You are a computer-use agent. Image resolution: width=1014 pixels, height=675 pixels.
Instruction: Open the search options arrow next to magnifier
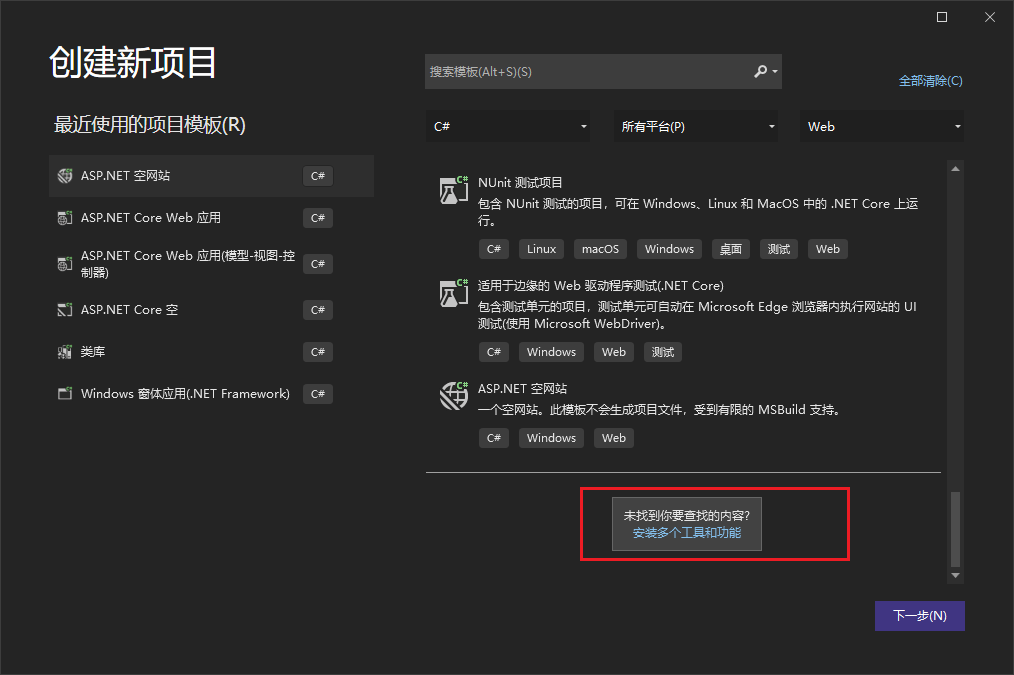tap(775, 71)
